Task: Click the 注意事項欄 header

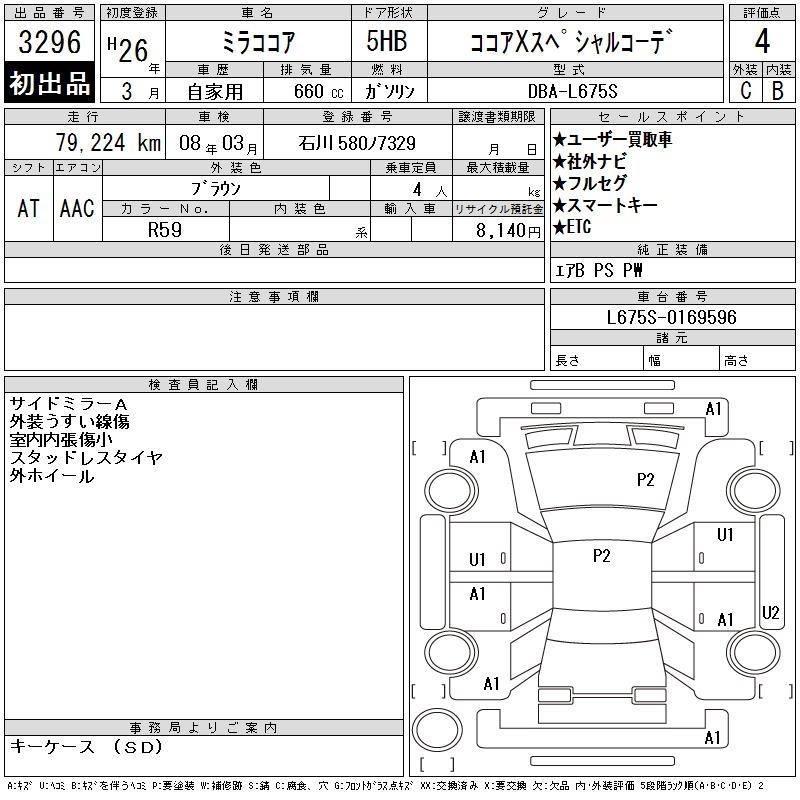Action: click(x=274, y=296)
